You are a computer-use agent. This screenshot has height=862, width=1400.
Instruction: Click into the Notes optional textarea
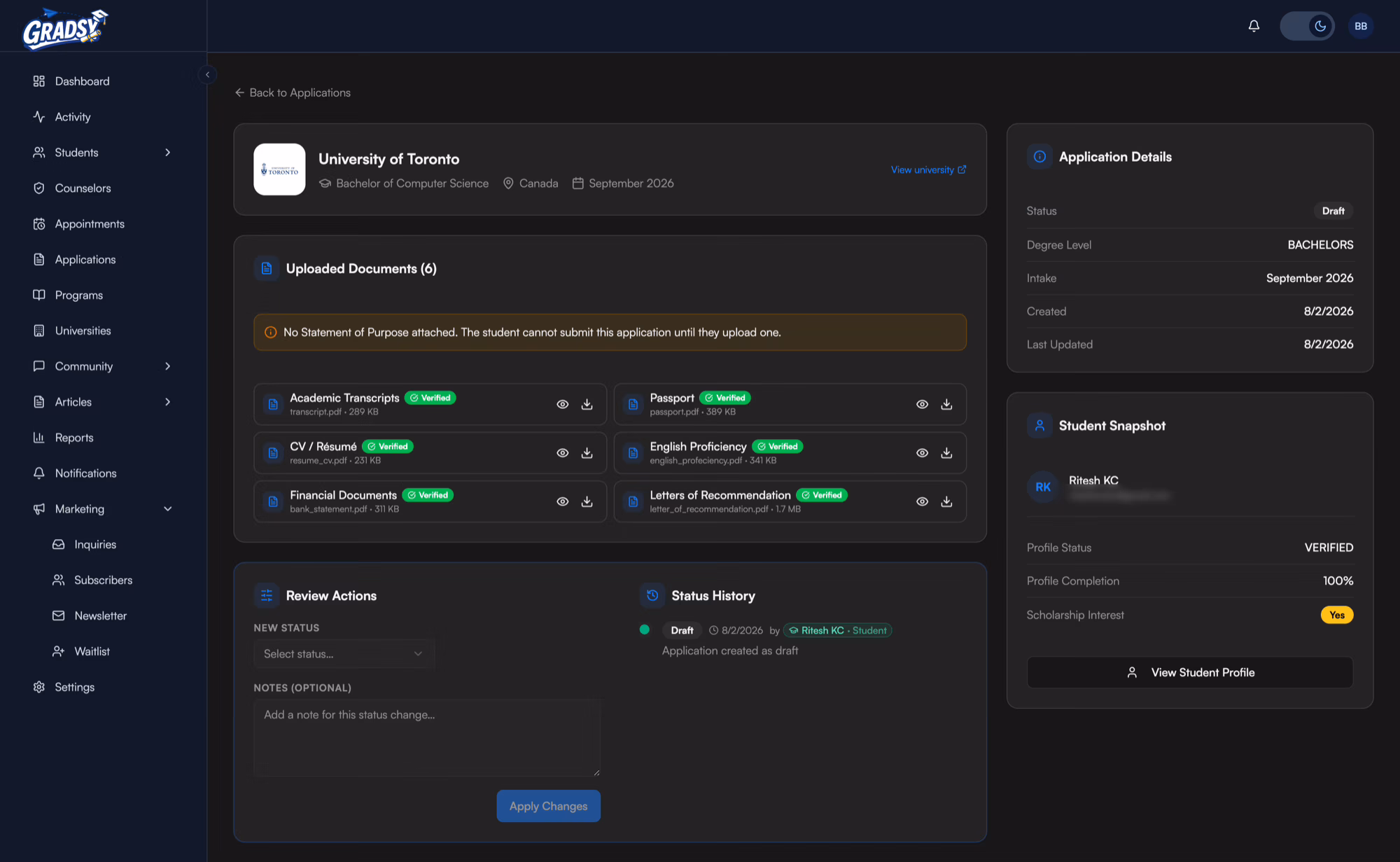[427, 737]
